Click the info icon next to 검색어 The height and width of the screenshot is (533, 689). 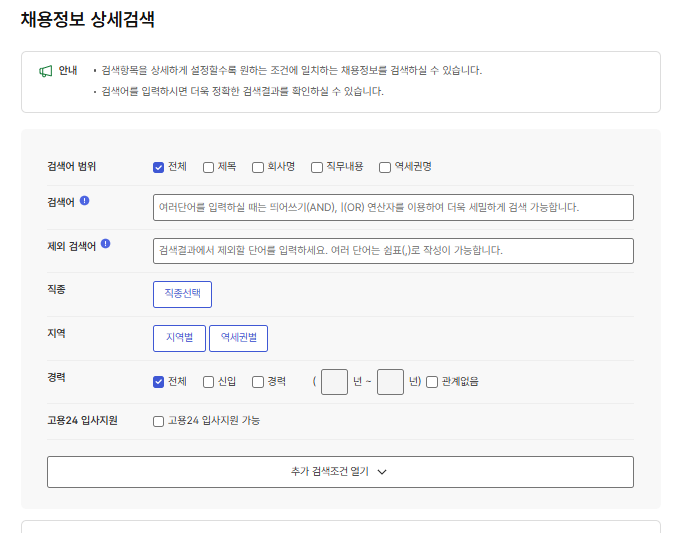click(84, 201)
